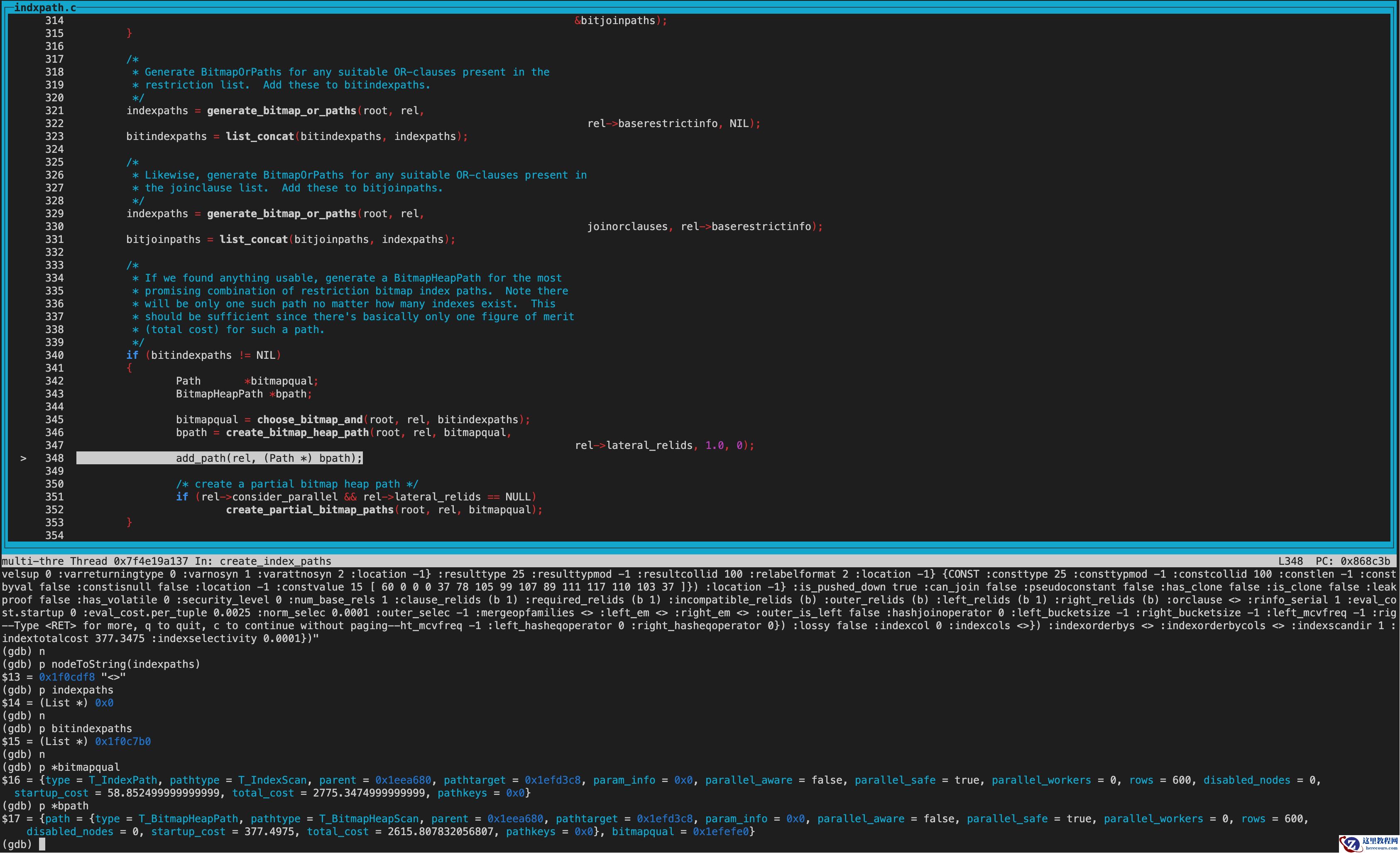The height and width of the screenshot is (853, 1400).
Task: Click the create_partial_bitmap_paths call on line 352
Action: [x=310, y=510]
